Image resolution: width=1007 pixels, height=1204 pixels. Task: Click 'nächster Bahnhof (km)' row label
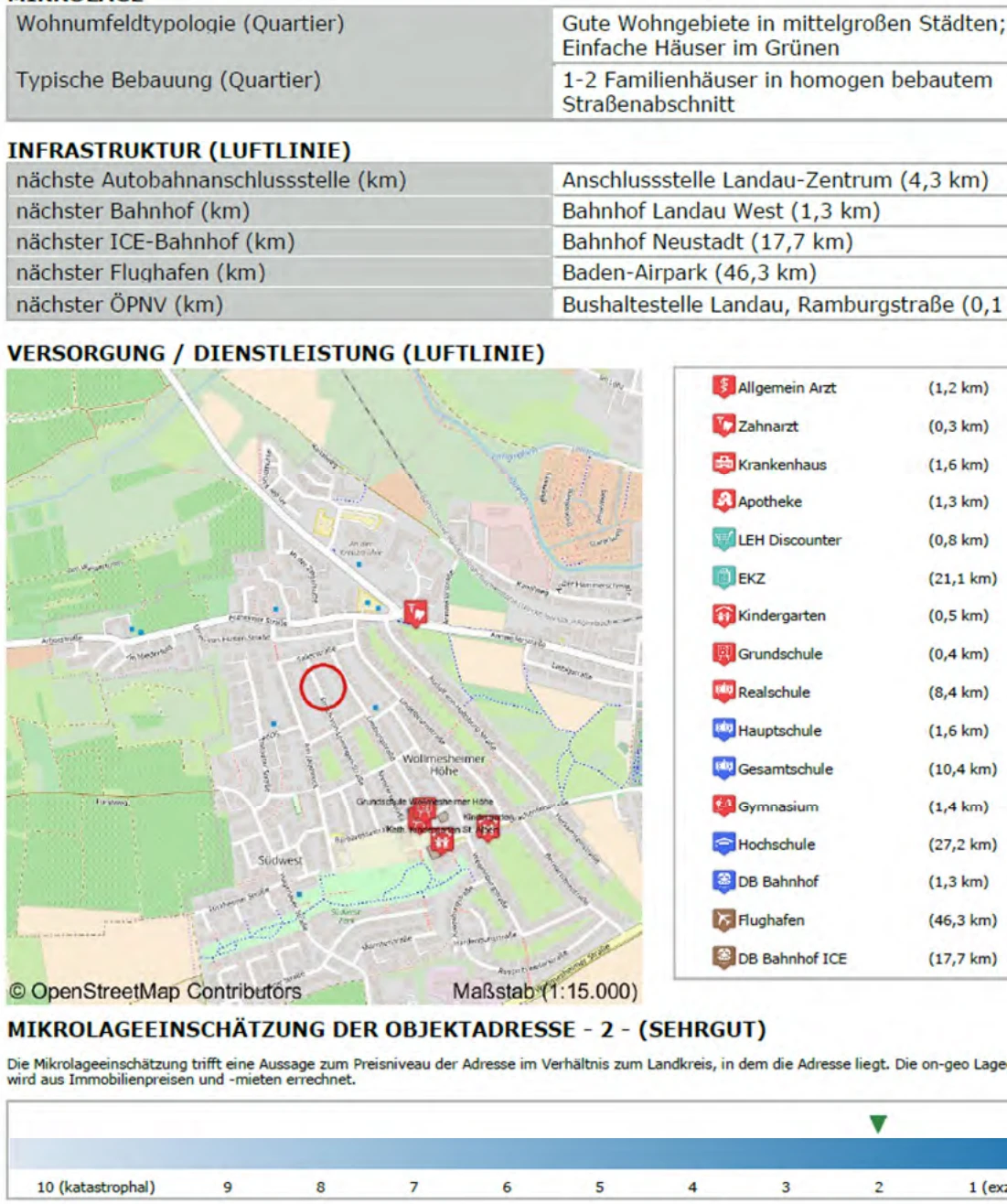(133, 211)
